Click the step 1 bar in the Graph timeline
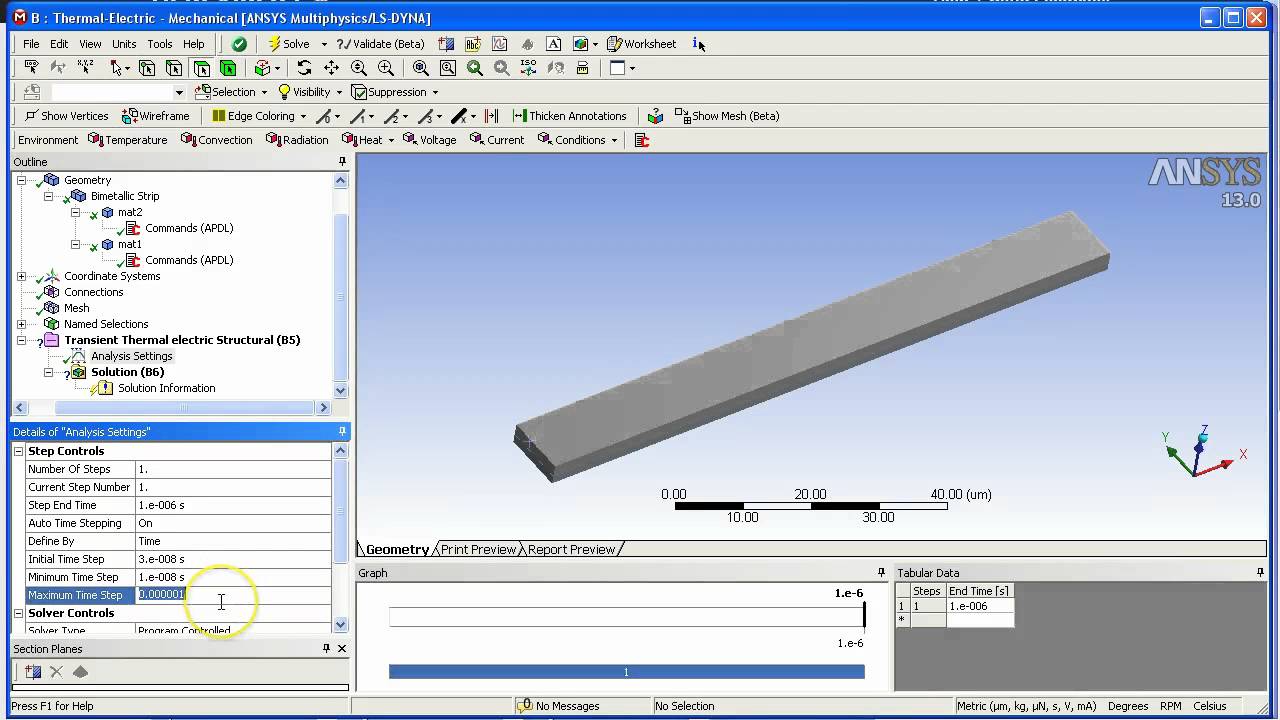Viewport: 1280px width, 720px height. (x=626, y=672)
